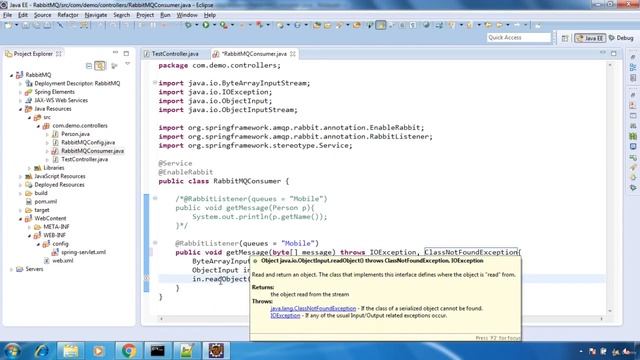Select Person.java in Project Explorer

tap(75, 134)
